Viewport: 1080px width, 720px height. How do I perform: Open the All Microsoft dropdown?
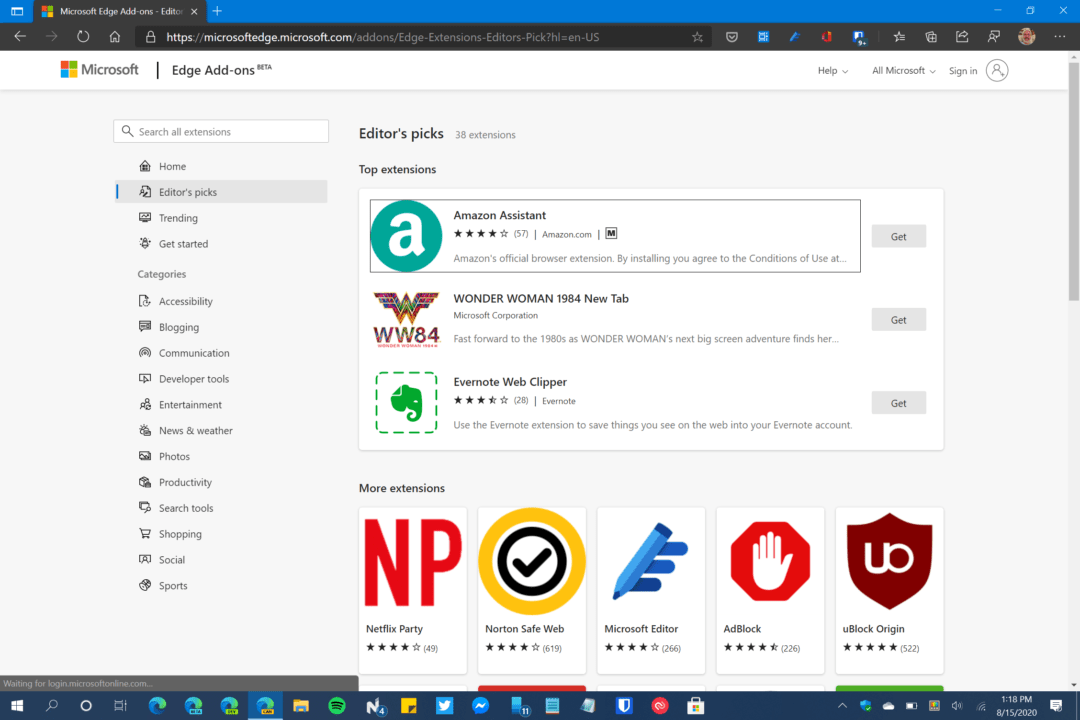pyautogui.click(x=901, y=70)
